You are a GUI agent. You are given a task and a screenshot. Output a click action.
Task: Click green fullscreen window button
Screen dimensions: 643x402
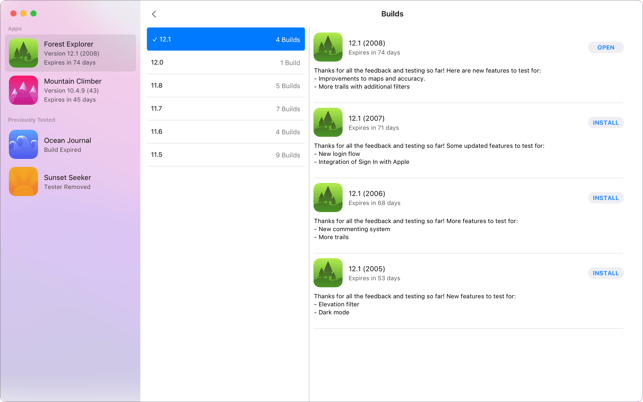(x=34, y=14)
